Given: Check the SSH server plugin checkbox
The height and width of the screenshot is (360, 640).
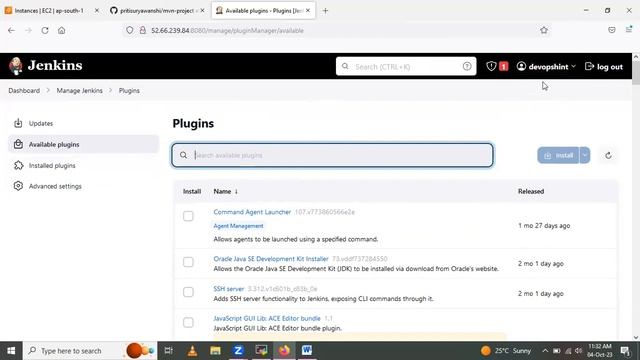Looking at the screenshot, I should 188,292.
